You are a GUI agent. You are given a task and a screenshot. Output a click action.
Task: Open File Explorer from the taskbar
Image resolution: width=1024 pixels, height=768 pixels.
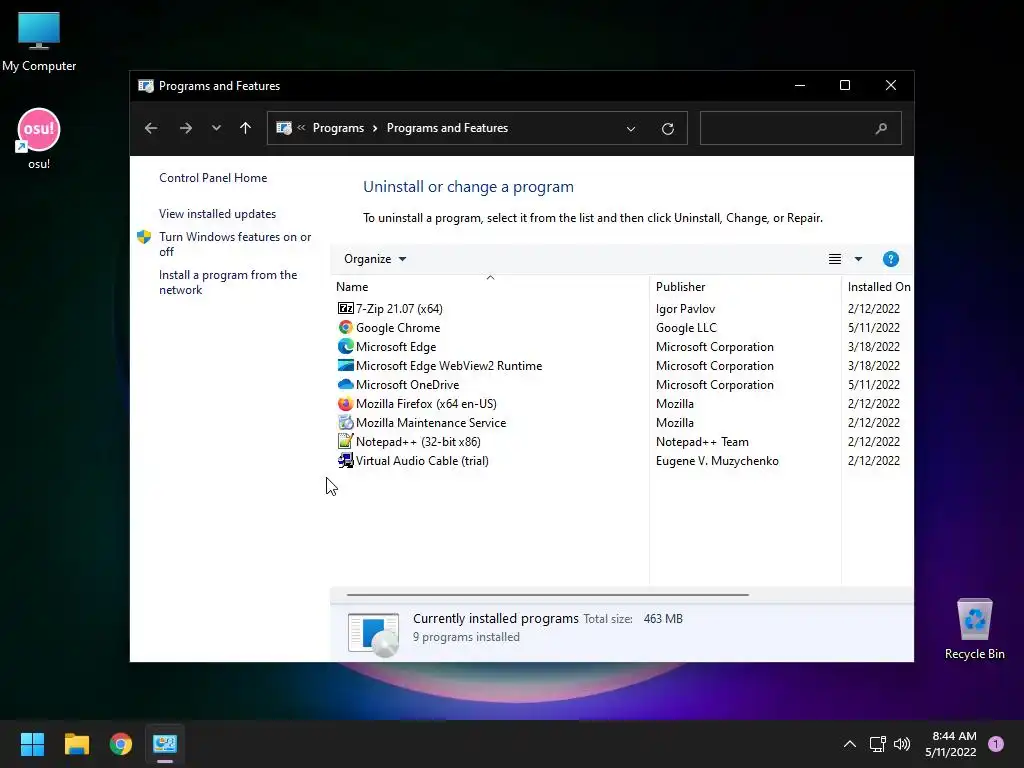[x=76, y=744]
